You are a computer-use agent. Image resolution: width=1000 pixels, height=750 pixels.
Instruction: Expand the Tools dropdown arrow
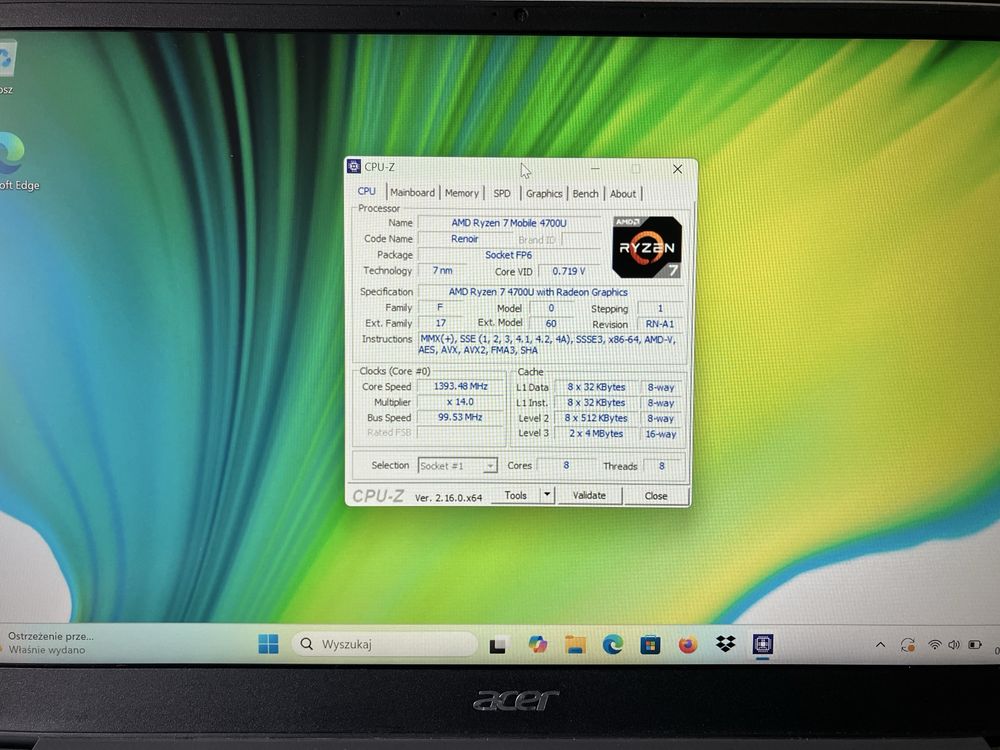[547, 495]
